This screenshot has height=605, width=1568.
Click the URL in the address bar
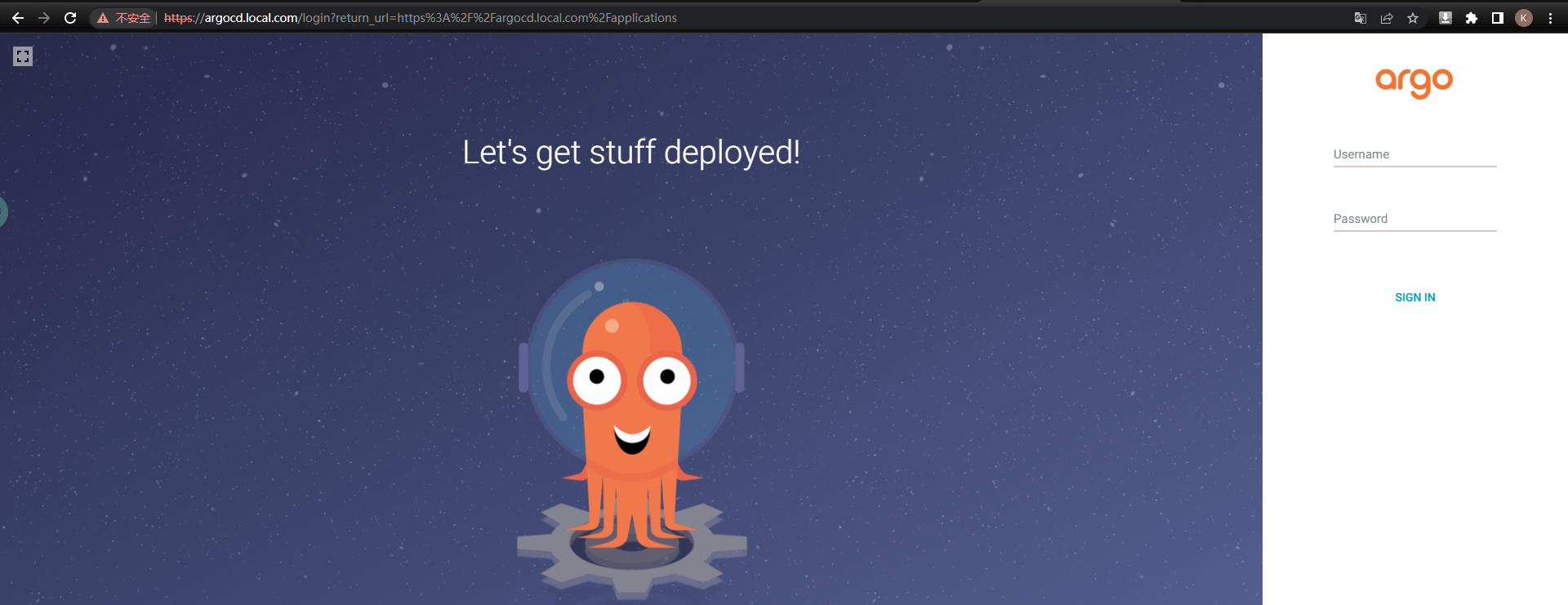tap(421, 18)
